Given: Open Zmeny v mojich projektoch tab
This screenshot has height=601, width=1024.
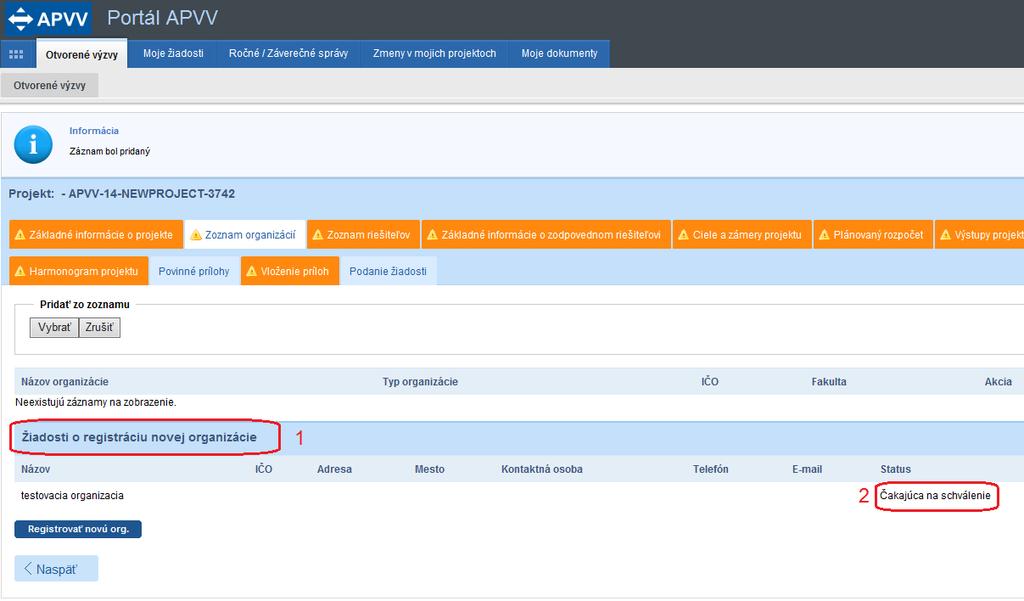Looking at the screenshot, I should pos(434,54).
